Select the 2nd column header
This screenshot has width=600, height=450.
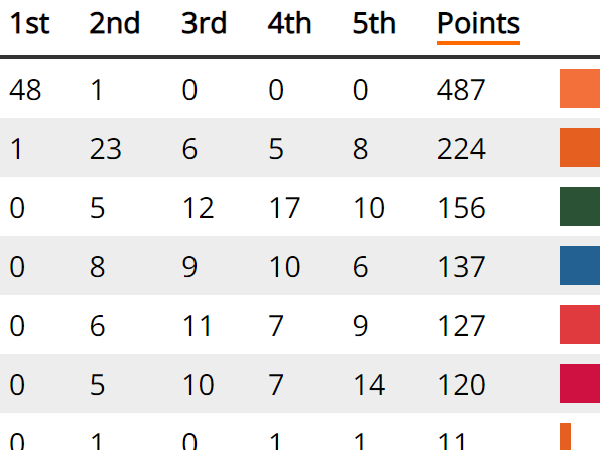click(x=115, y=25)
